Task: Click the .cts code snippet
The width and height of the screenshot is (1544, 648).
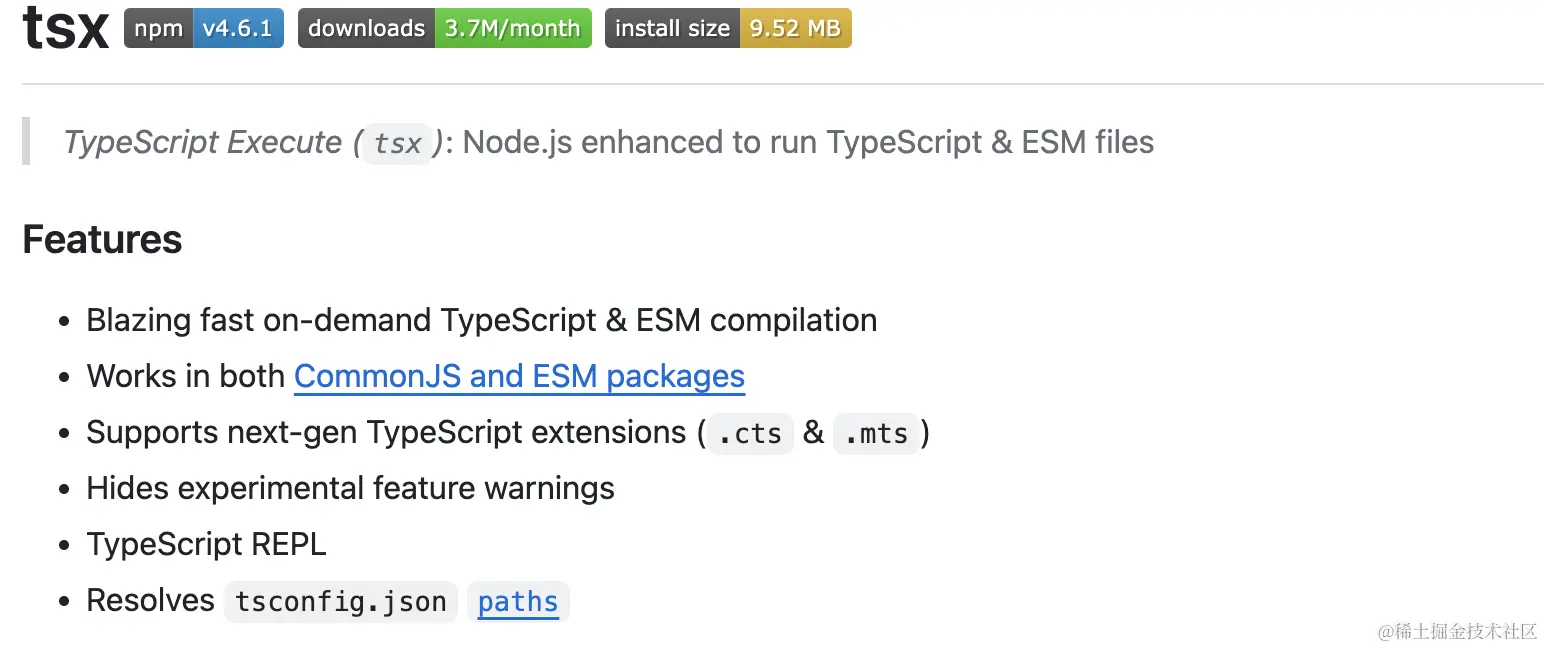Action: [x=750, y=434]
